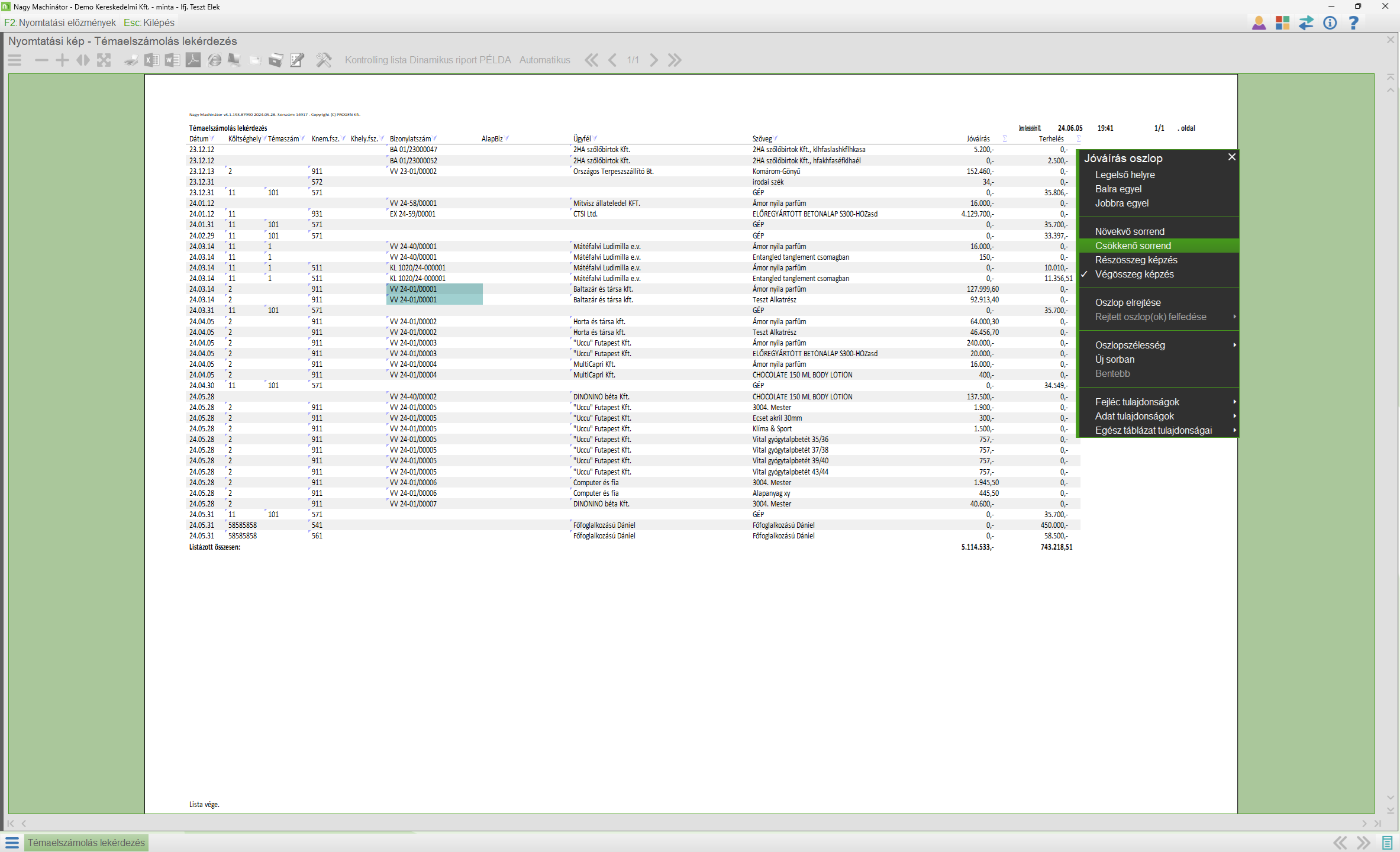Click Esc: Kilépés button
1400x852 pixels.
point(149,22)
